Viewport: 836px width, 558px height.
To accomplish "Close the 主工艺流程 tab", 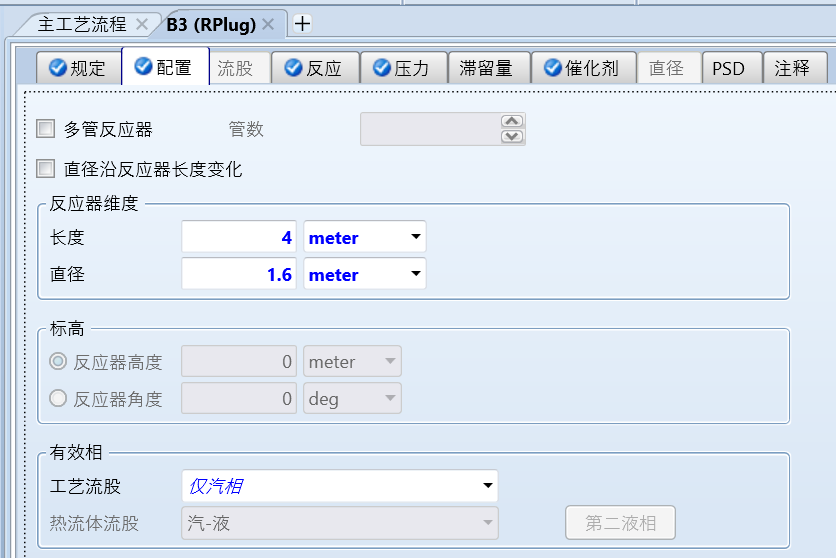I will click(x=142, y=24).
